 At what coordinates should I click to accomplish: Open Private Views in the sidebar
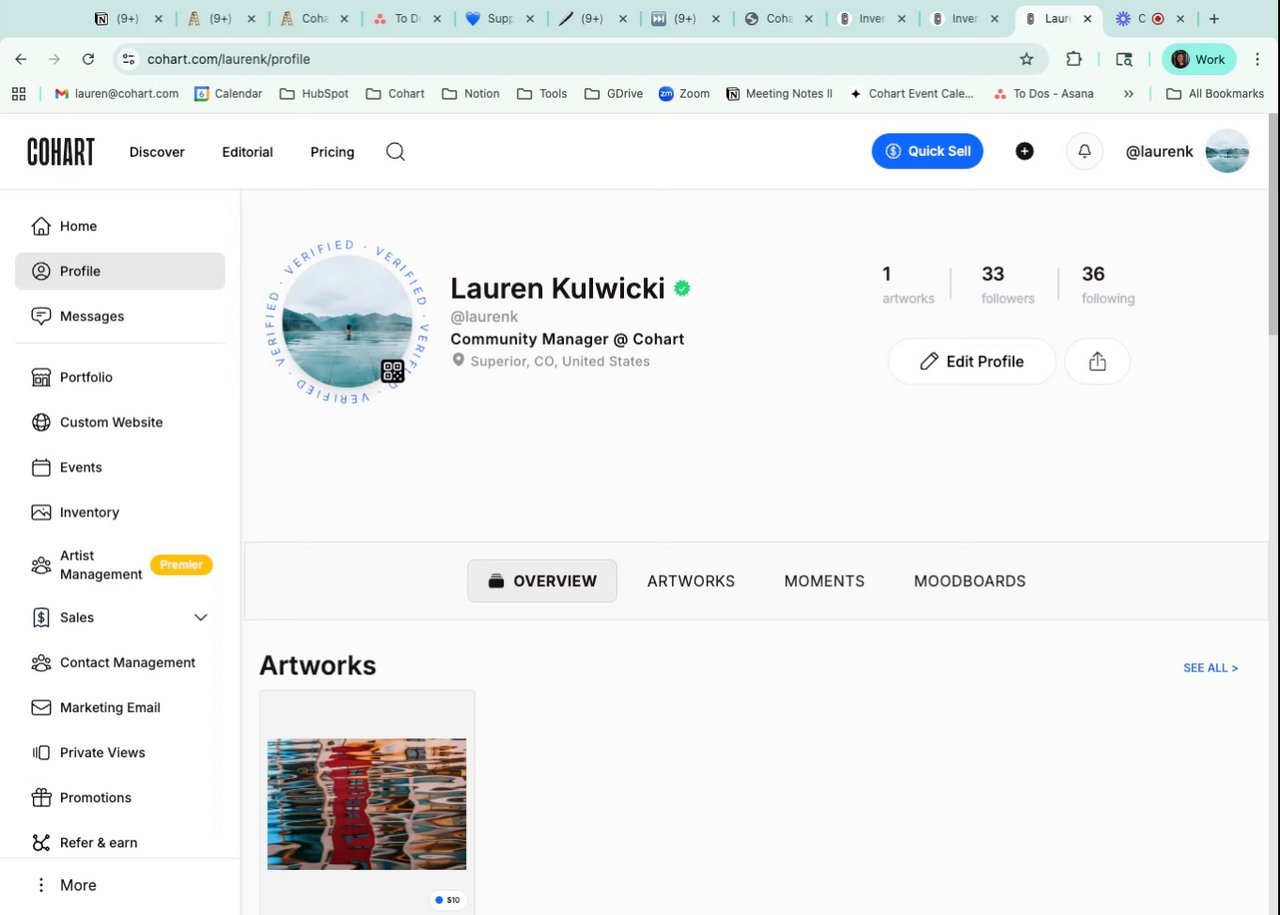120,752
